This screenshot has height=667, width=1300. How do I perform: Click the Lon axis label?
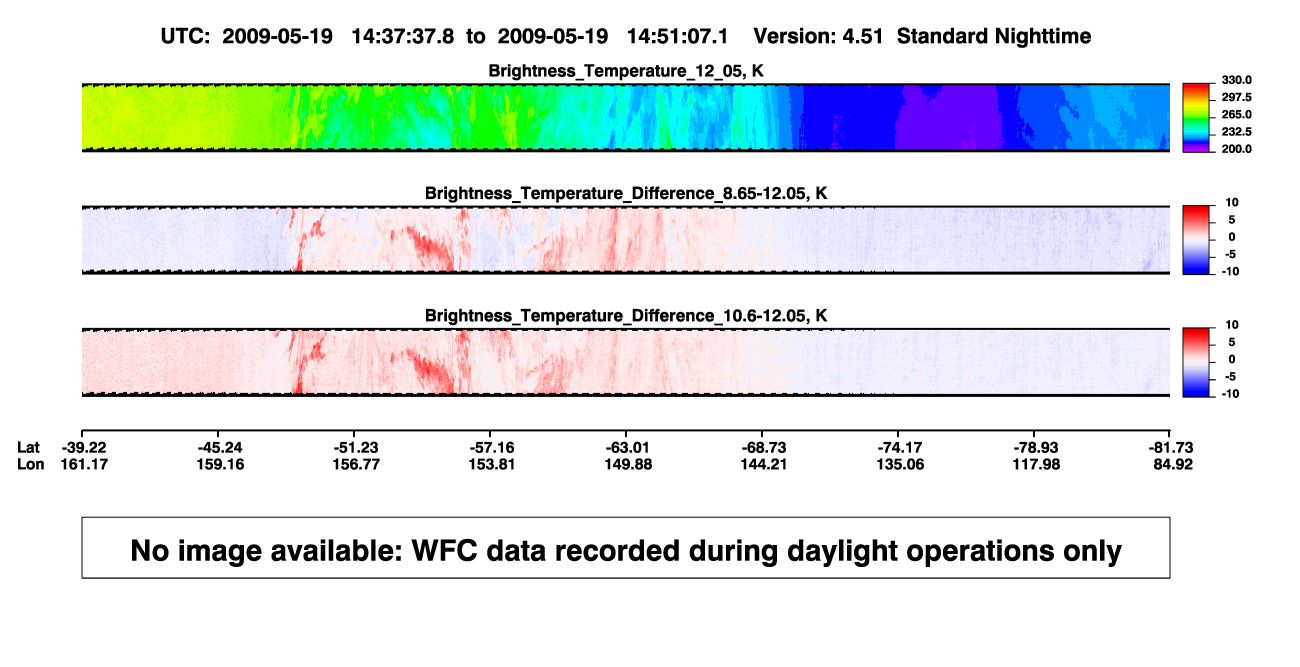click(x=30, y=464)
